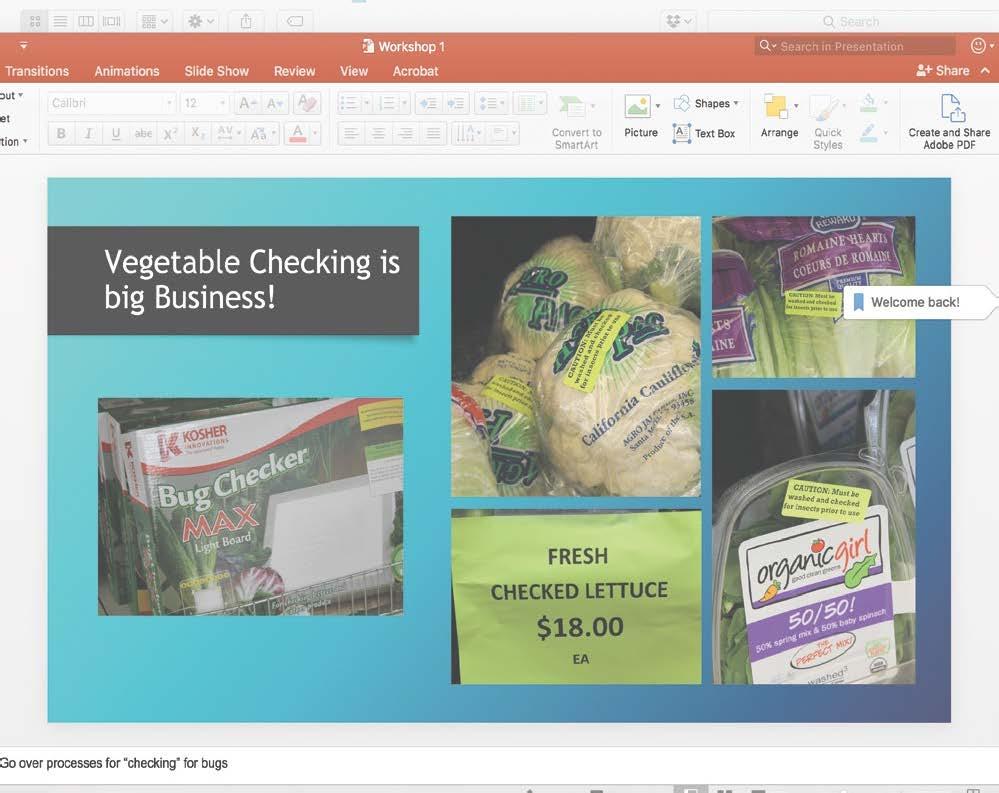Screen dimensions: 999x793
Task: Click Convert to SmartArt
Action: click(576, 122)
